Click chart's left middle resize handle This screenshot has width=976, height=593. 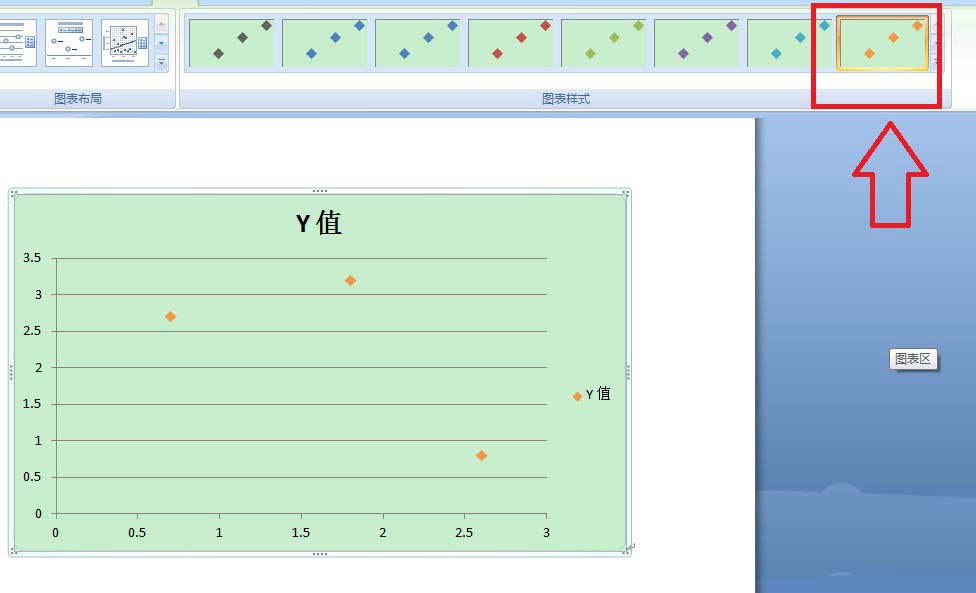11,372
